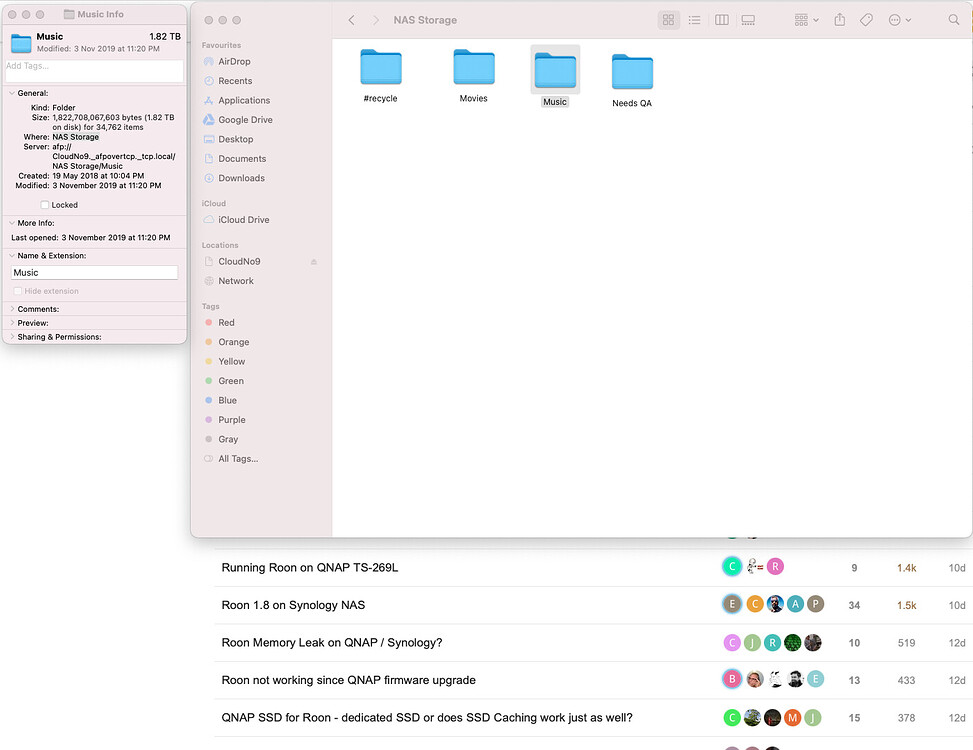Tick the Locked checkbox
The height and width of the screenshot is (750, 973).
click(x=45, y=205)
